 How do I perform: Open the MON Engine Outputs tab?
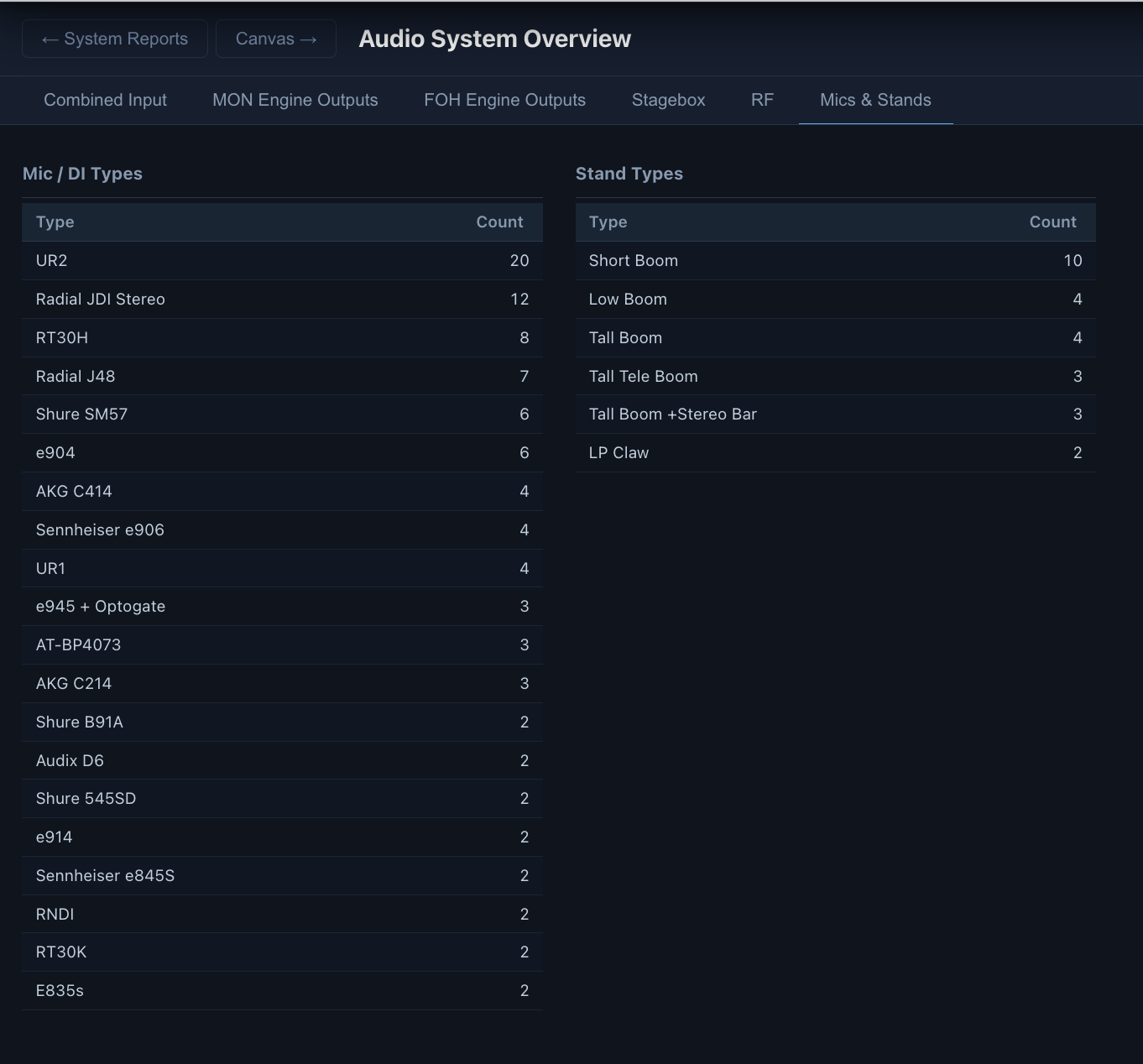(x=295, y=100)
